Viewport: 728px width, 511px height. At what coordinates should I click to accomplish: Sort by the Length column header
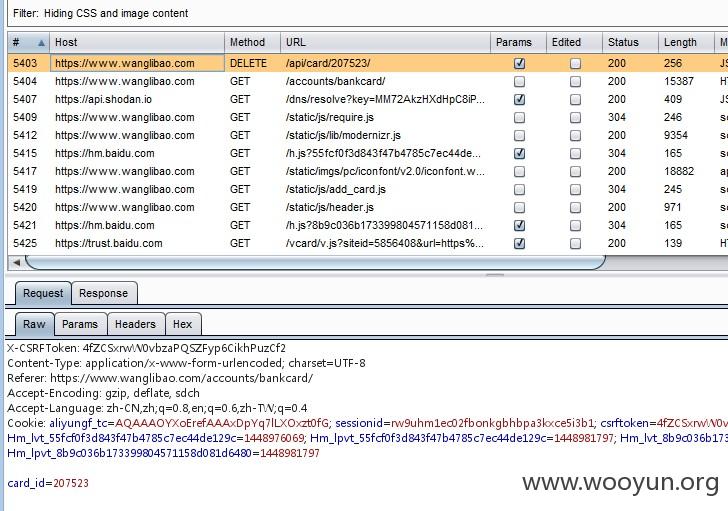pos(686,42)
